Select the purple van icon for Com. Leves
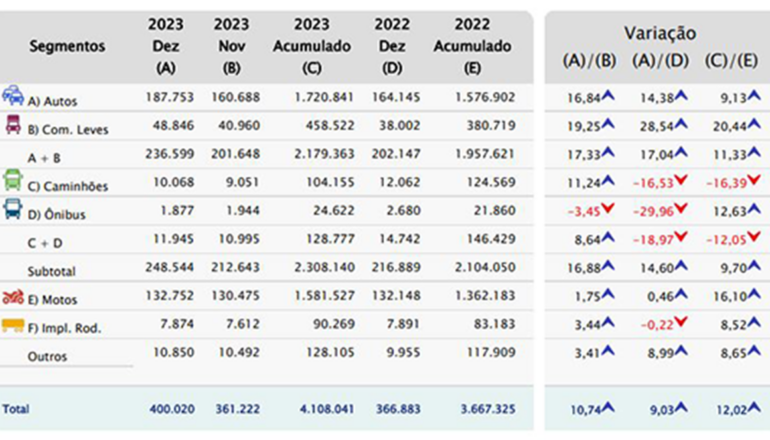This screenshot has width=770, height=440. [x=13, y=125]
